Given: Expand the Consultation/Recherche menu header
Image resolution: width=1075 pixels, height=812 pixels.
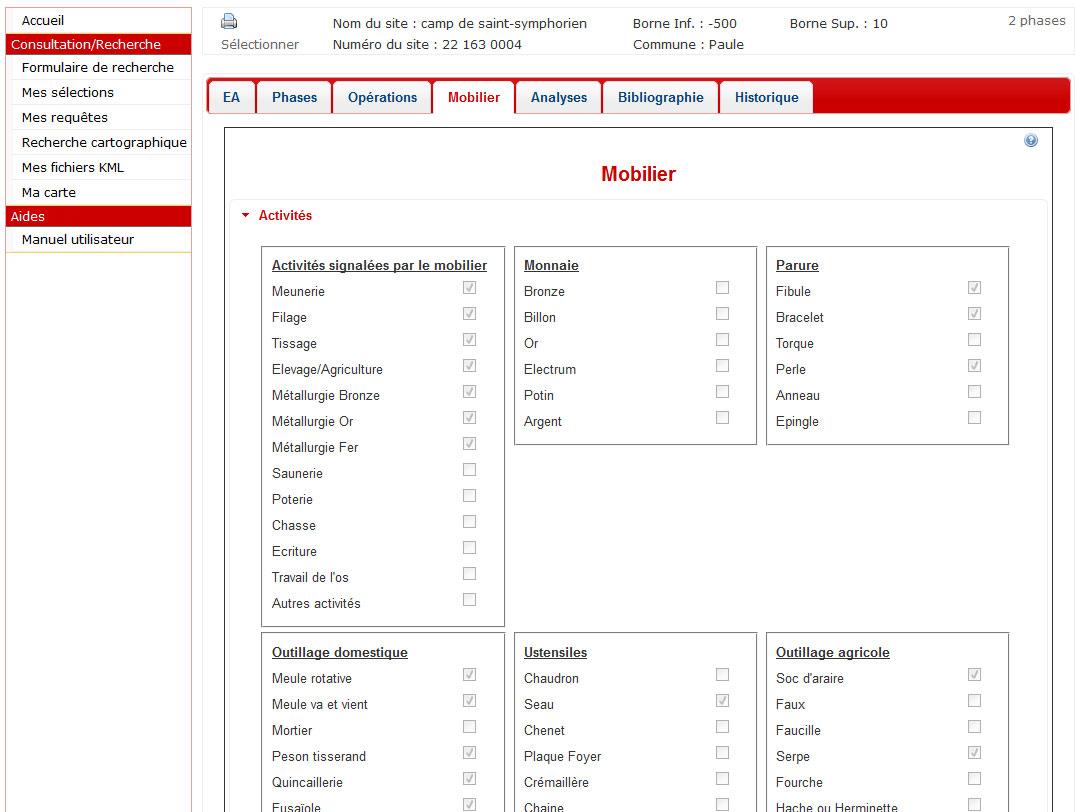Looking at the screenshot, I should click(x=86, y=44).
